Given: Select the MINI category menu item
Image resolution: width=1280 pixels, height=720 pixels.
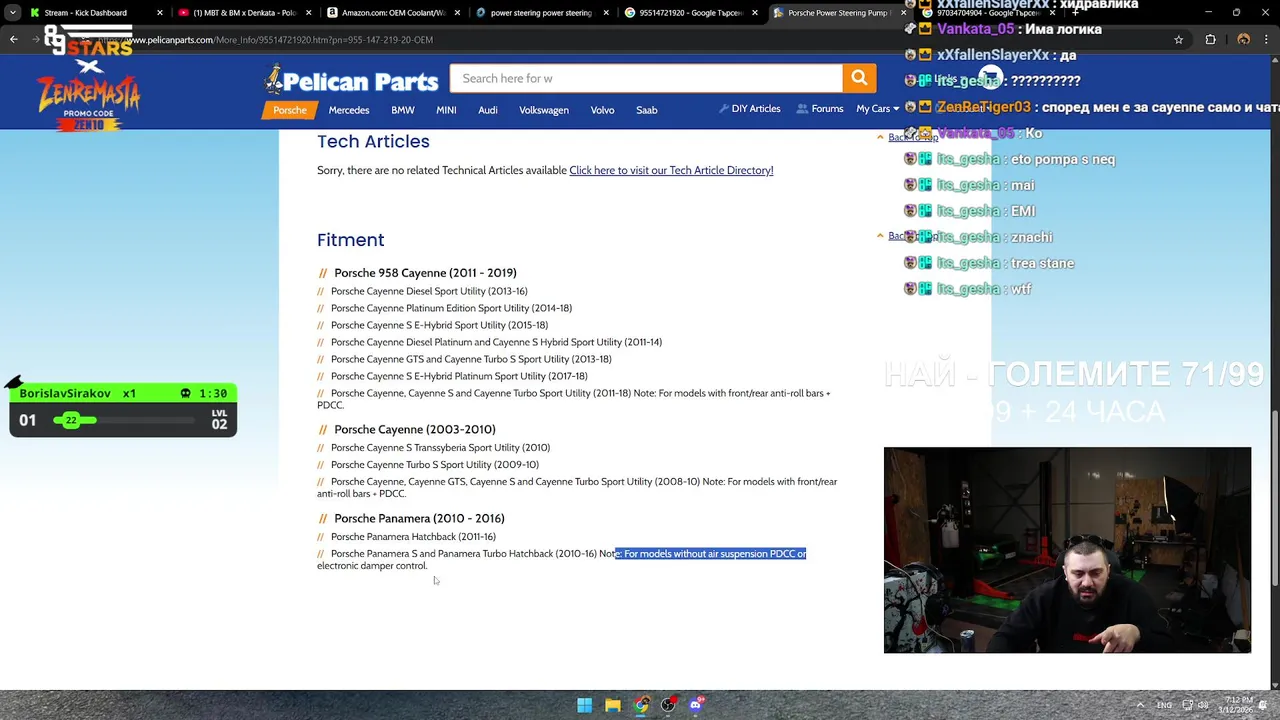Looking at the screenshot, I should 446,110.
